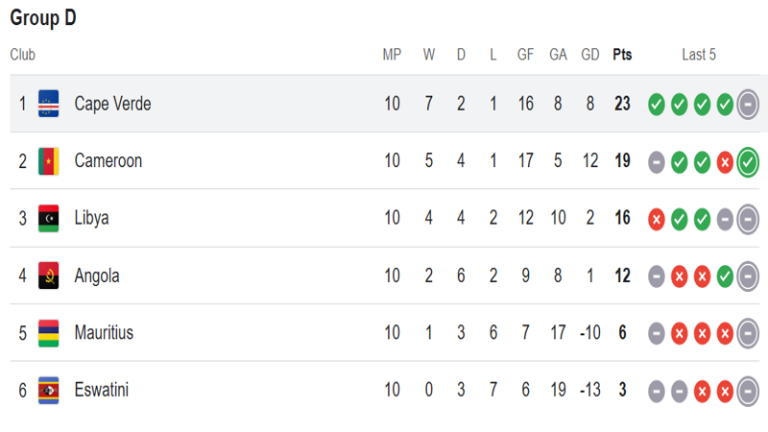
Task: Click Eswatini's outlined latest draw icon
Action: click(748, 391)
